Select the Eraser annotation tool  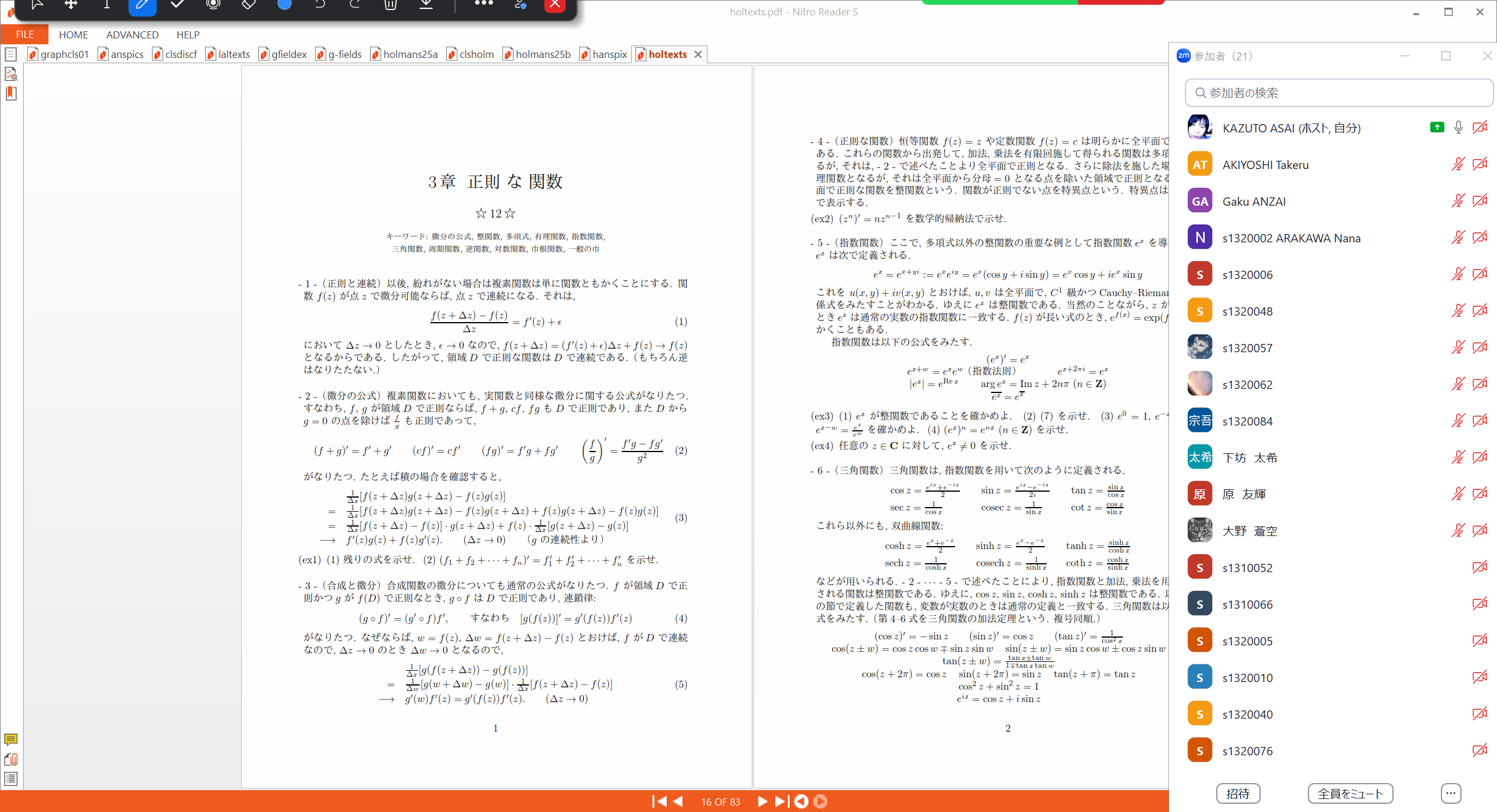click(x=248, y=5)
